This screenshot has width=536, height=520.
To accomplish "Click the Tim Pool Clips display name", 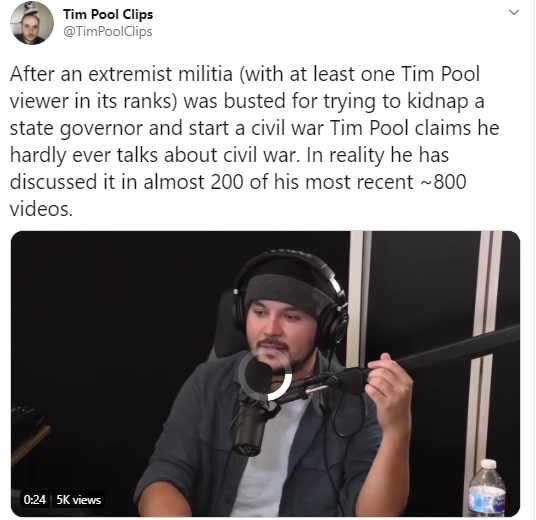I will 108,14.
